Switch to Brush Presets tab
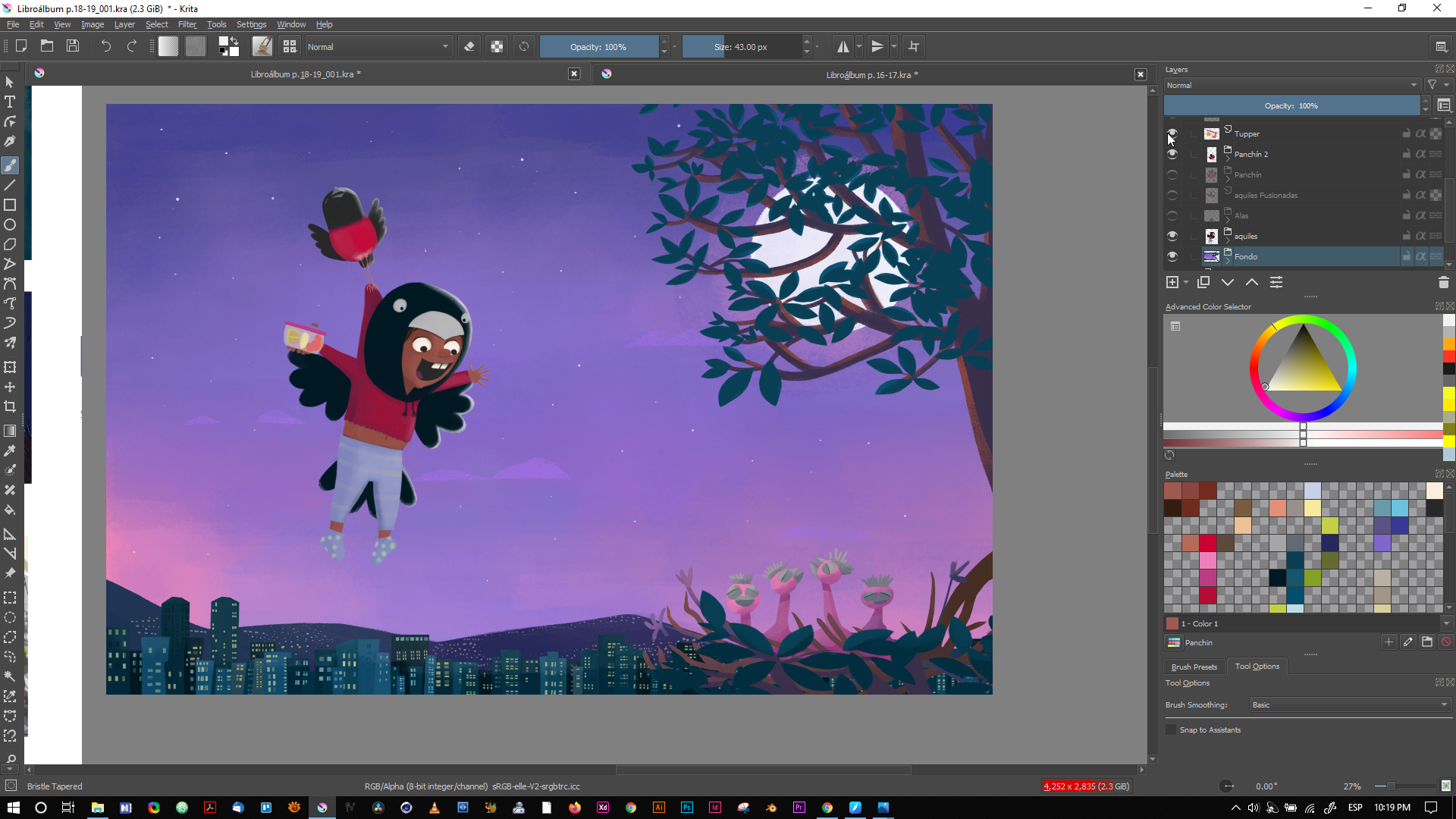 [x=1194, y=667]
